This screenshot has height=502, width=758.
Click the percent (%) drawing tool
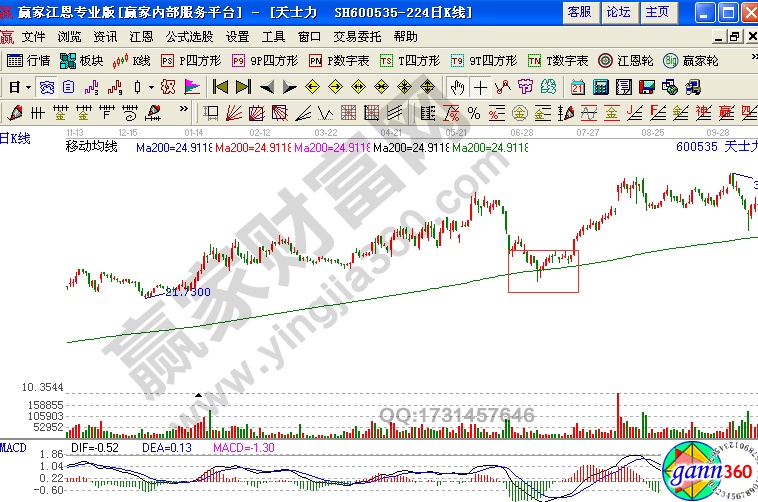[473, 111]
